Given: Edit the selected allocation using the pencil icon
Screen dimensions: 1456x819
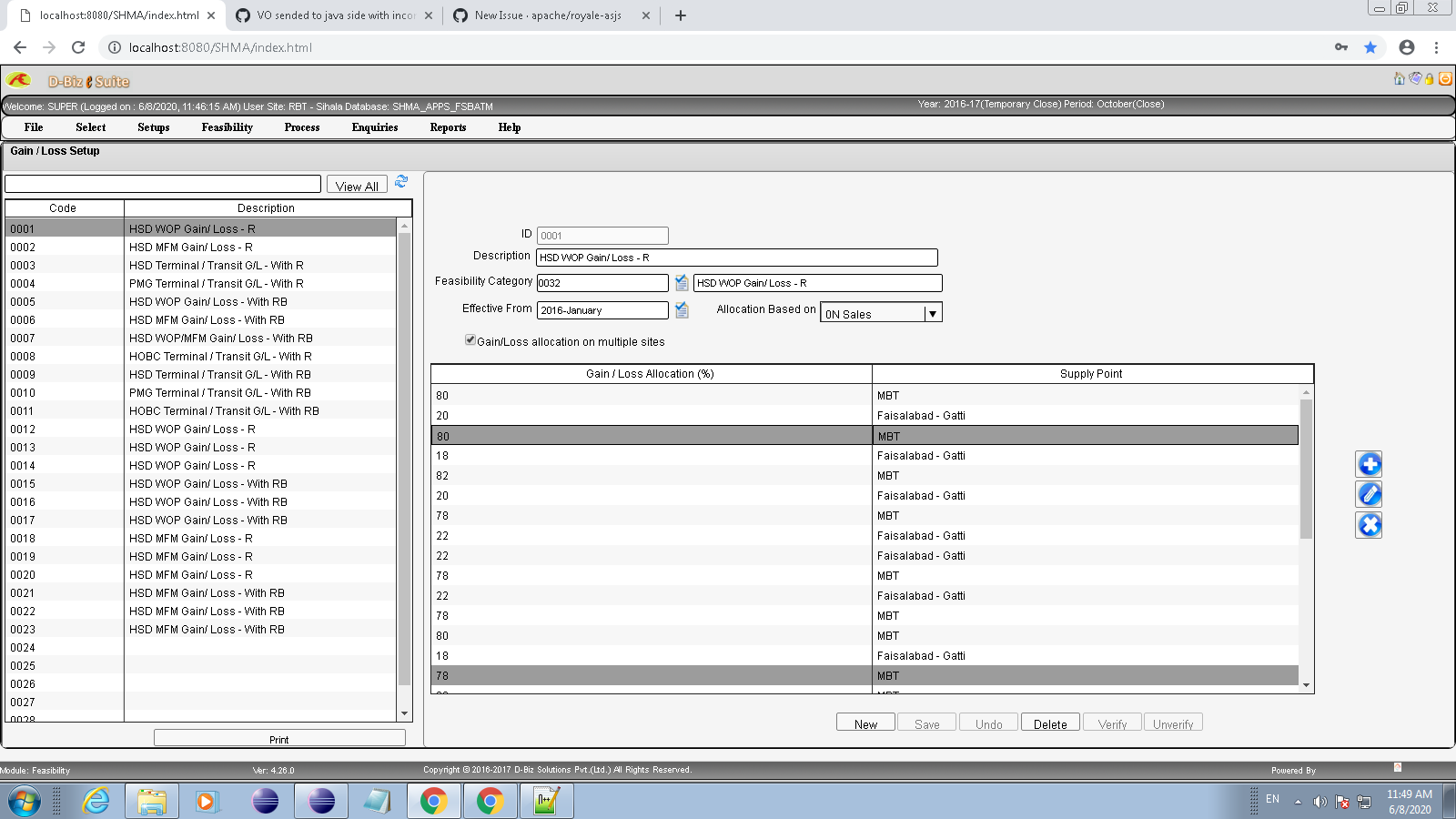Looking at the screenshot, I should point(1369,494).
